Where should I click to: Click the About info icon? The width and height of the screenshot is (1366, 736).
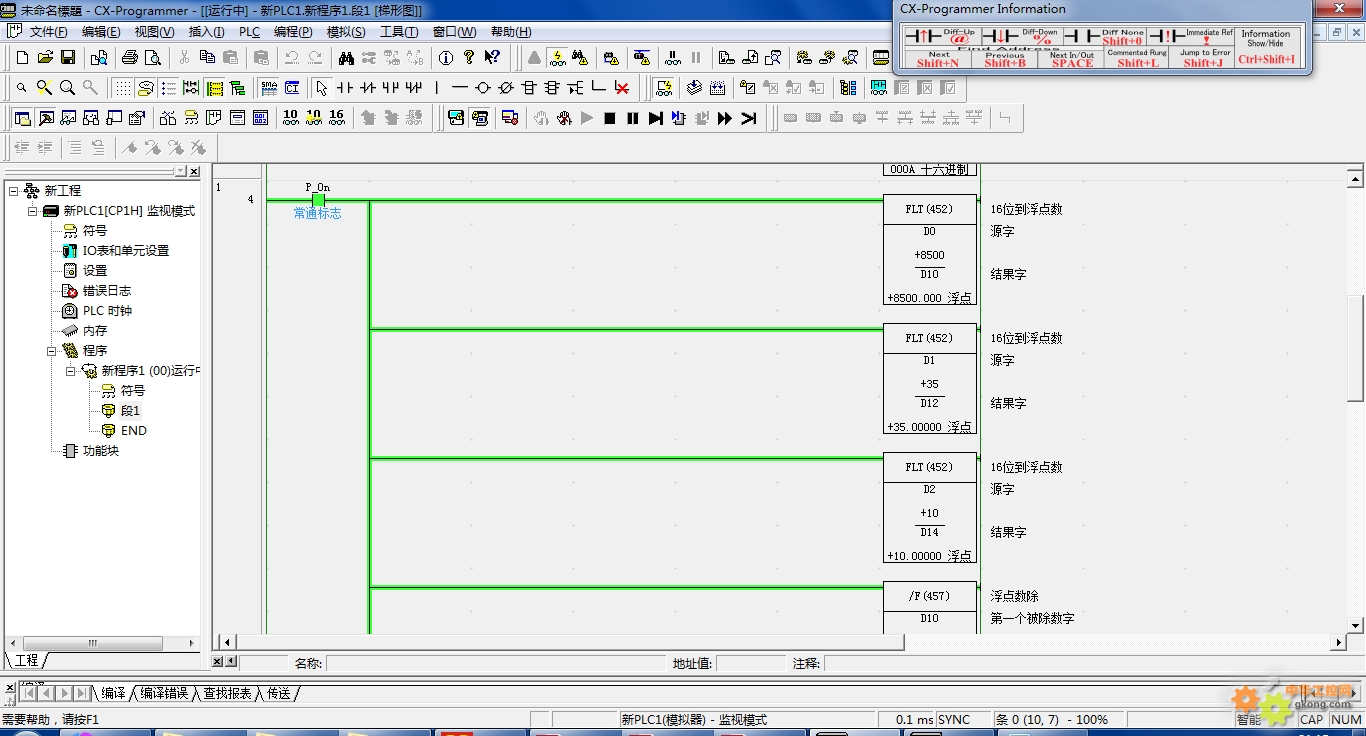[446, 58]
